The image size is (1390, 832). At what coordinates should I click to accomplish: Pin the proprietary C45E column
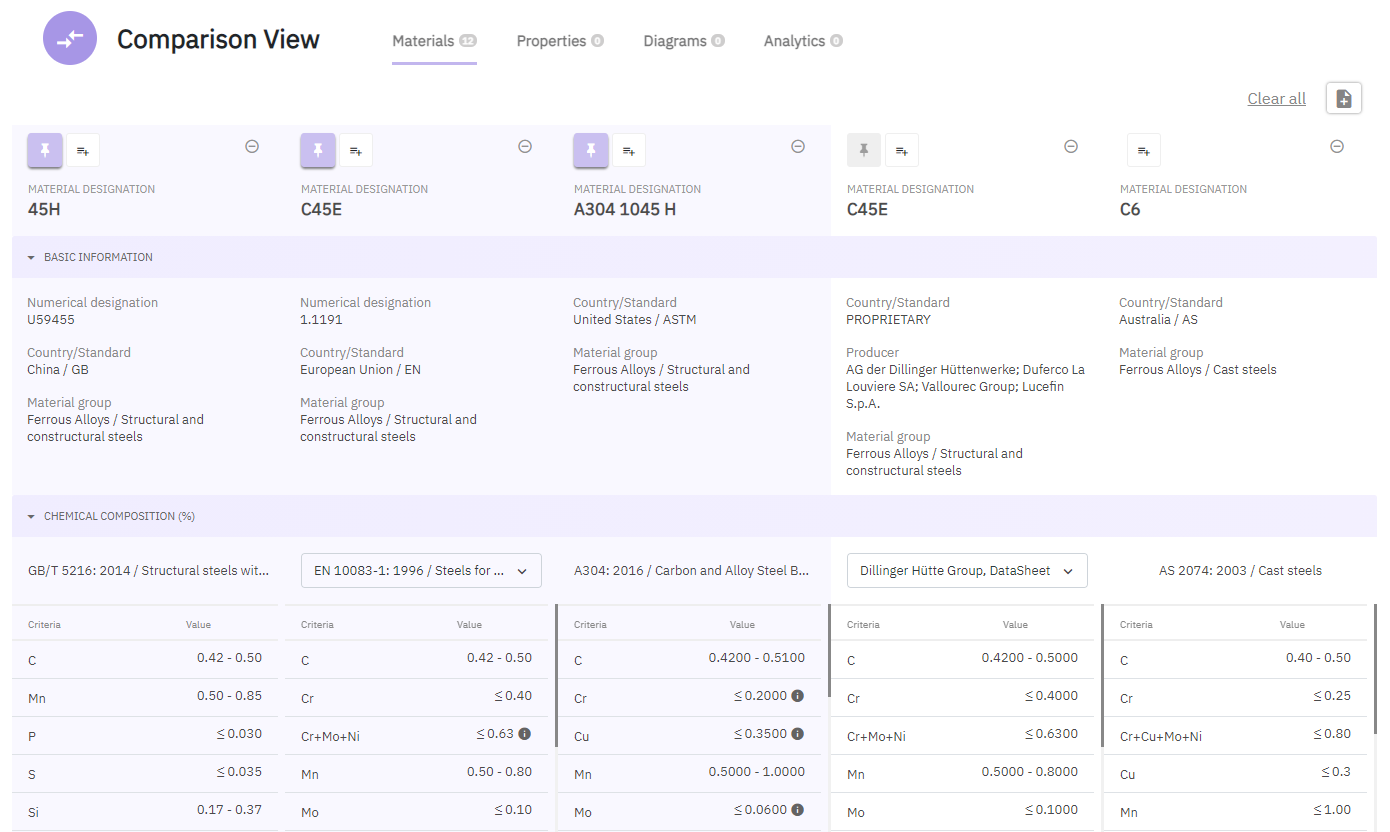tap(864, 150)
